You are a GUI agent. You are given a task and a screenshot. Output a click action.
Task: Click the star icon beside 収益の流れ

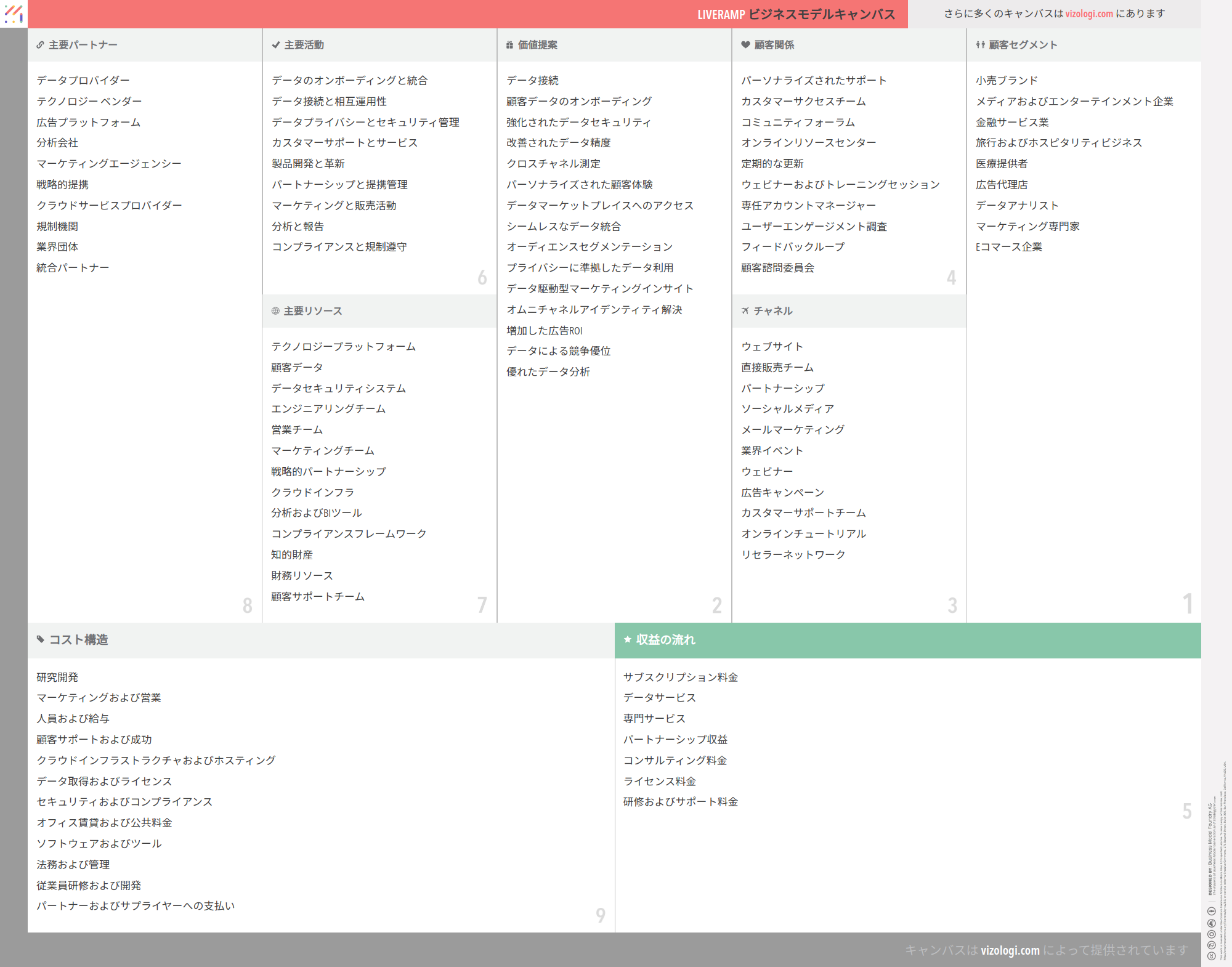tap(628, 639)
